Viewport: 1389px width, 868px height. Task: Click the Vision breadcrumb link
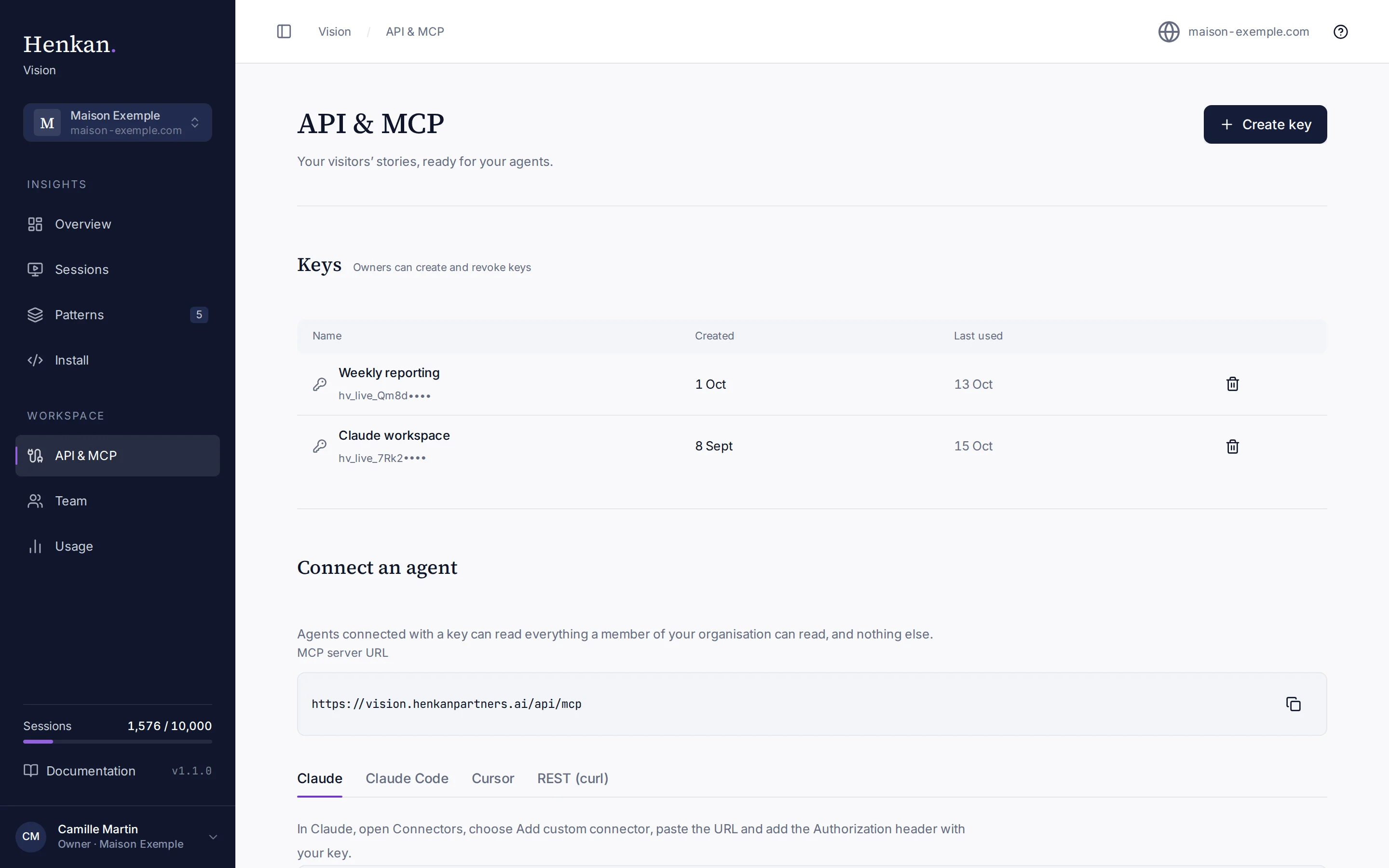(335, 31)
